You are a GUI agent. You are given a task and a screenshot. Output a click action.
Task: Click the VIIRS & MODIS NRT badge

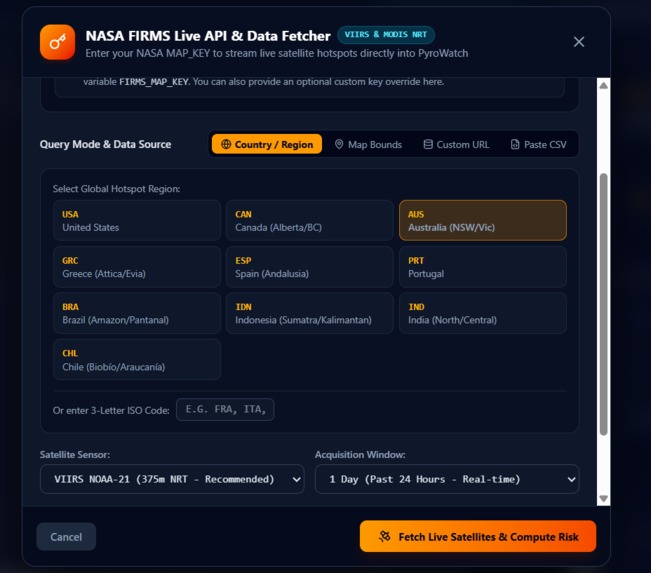(386, 35)
